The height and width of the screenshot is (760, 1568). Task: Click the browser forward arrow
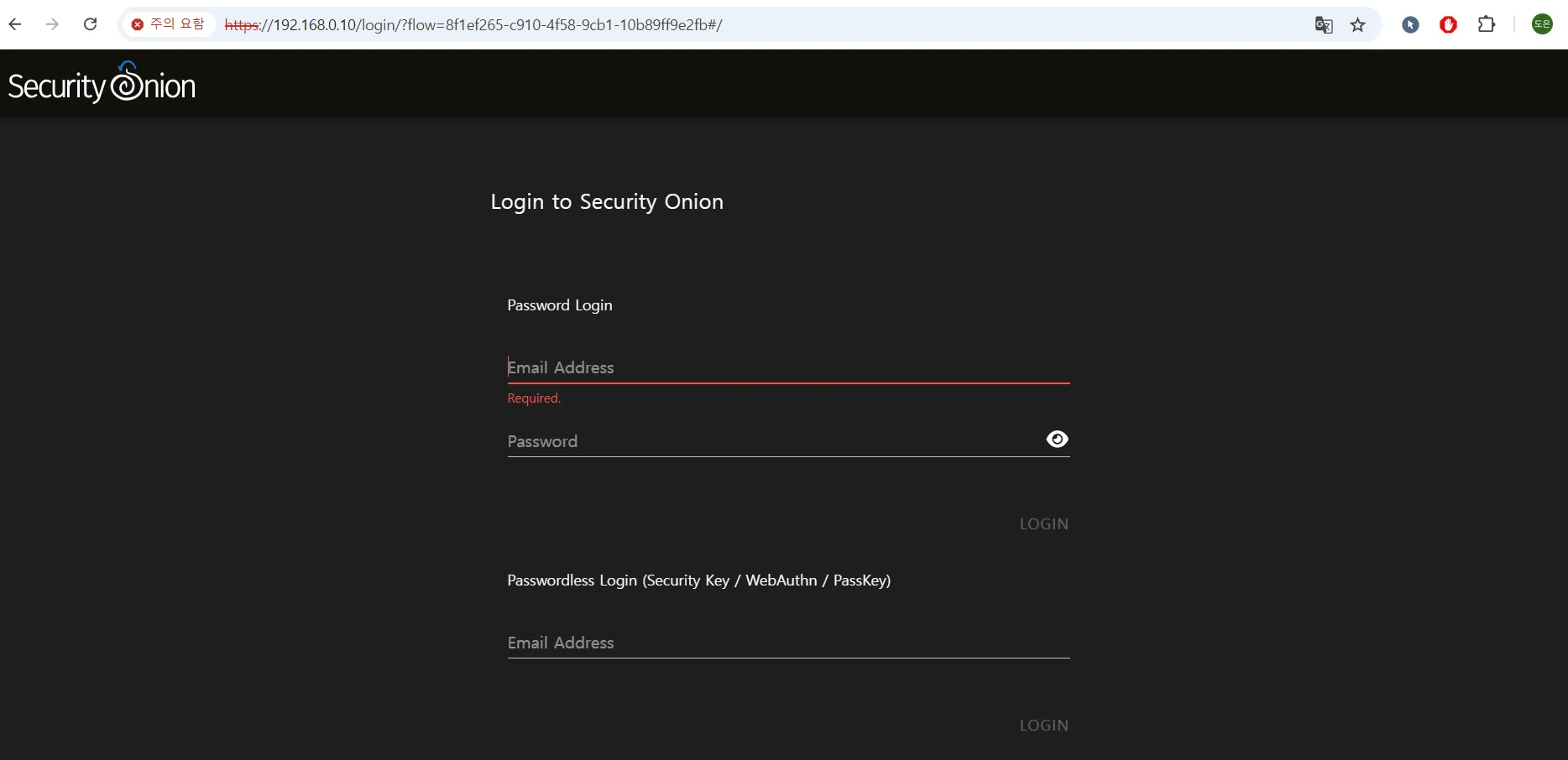(52, 24)
